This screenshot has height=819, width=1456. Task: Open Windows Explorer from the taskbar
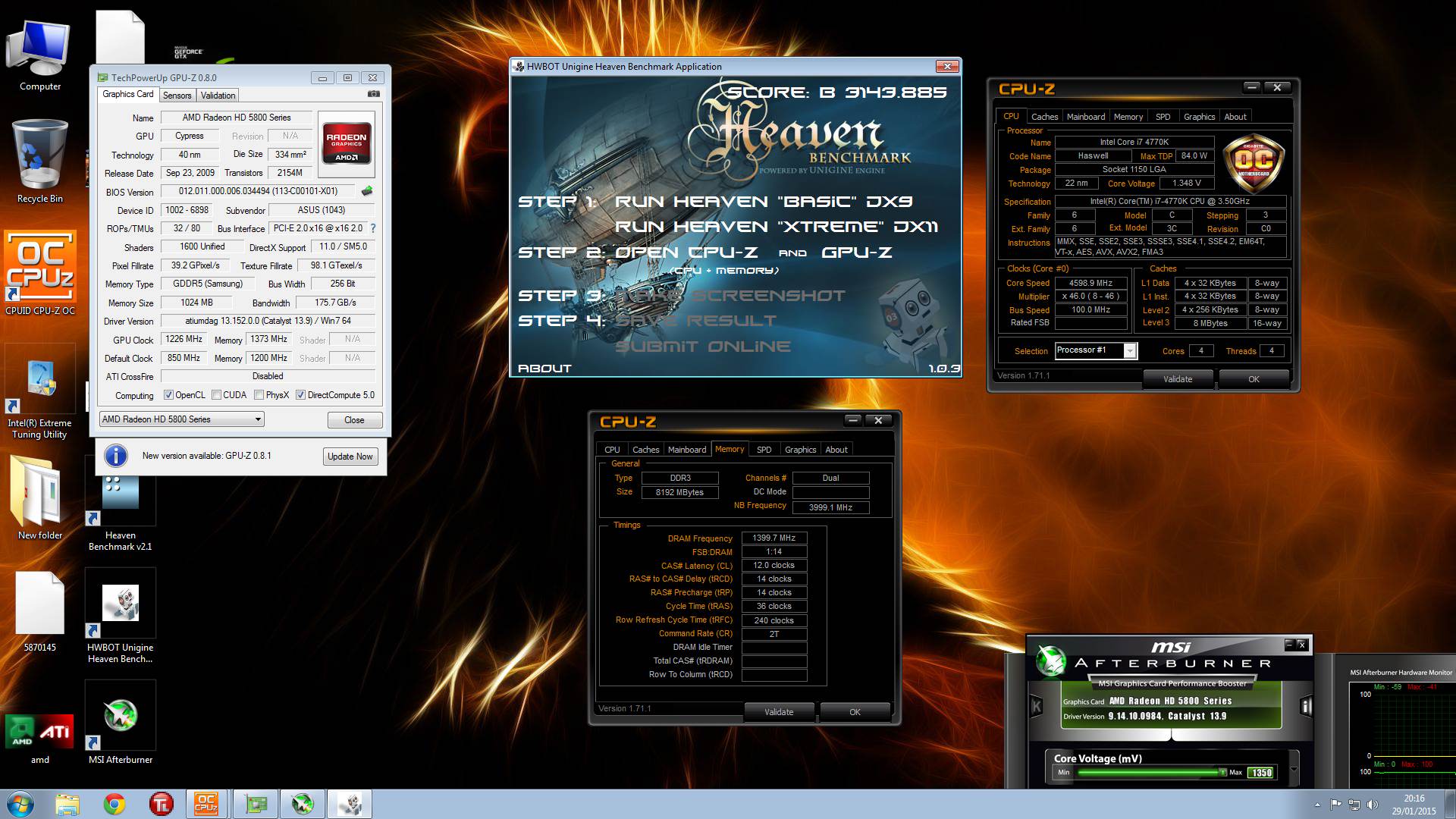pyautogui.click(x=67, y=804)
